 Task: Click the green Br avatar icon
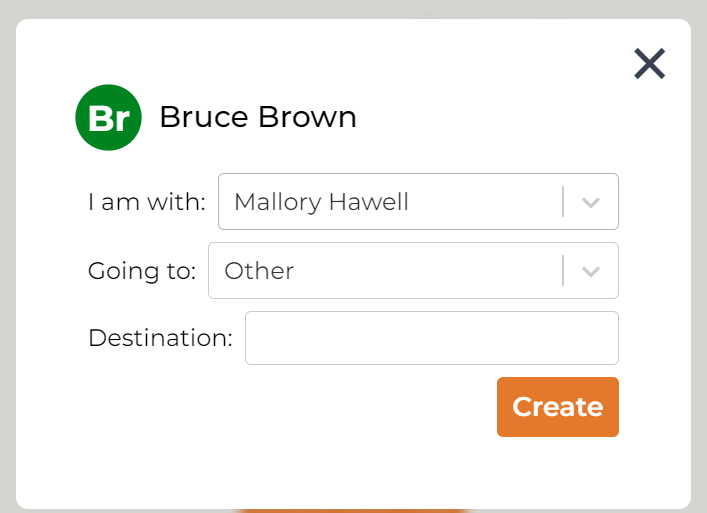[x=108, y=118]
